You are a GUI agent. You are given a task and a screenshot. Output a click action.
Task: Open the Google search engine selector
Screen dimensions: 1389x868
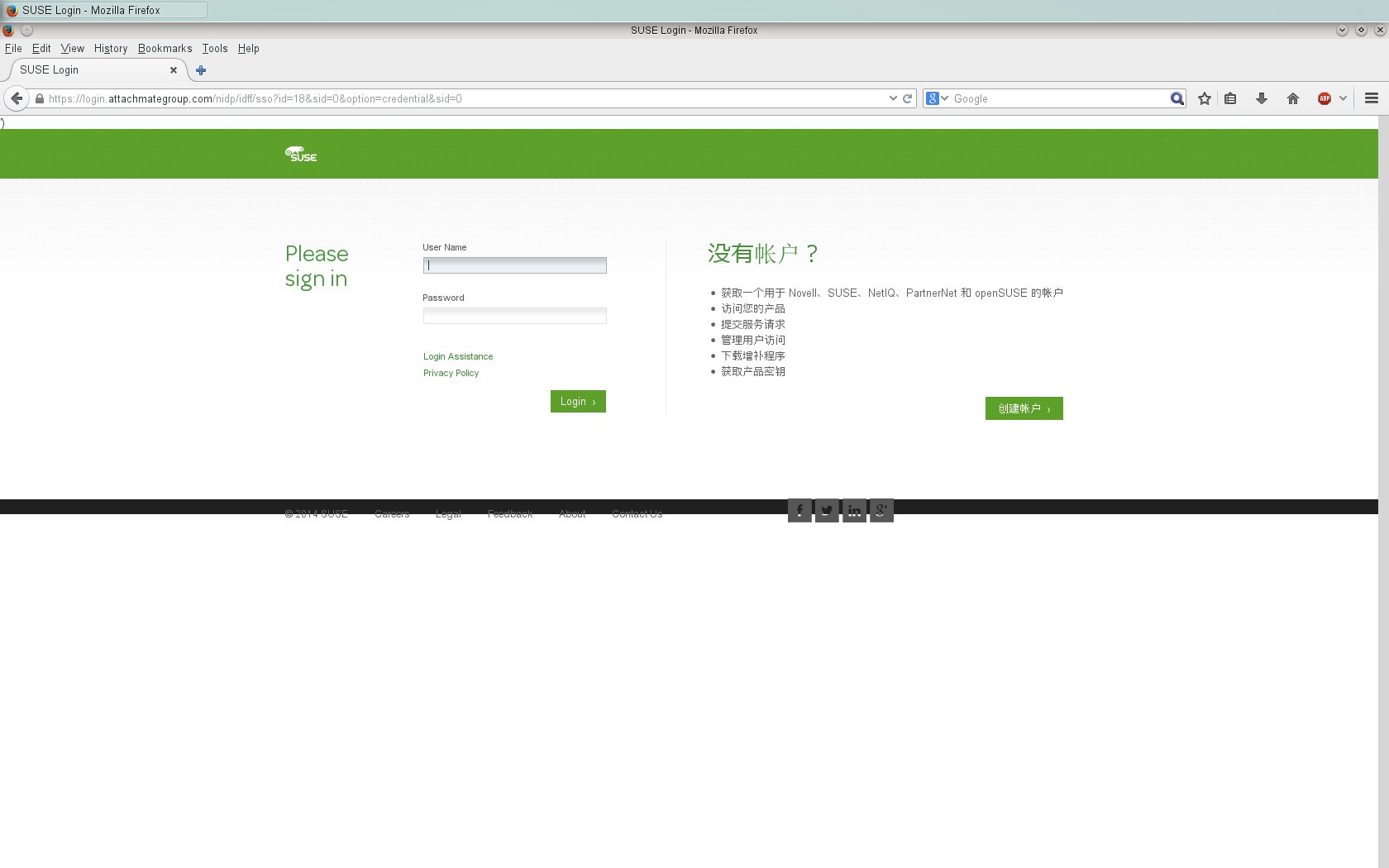pos(938,98)
